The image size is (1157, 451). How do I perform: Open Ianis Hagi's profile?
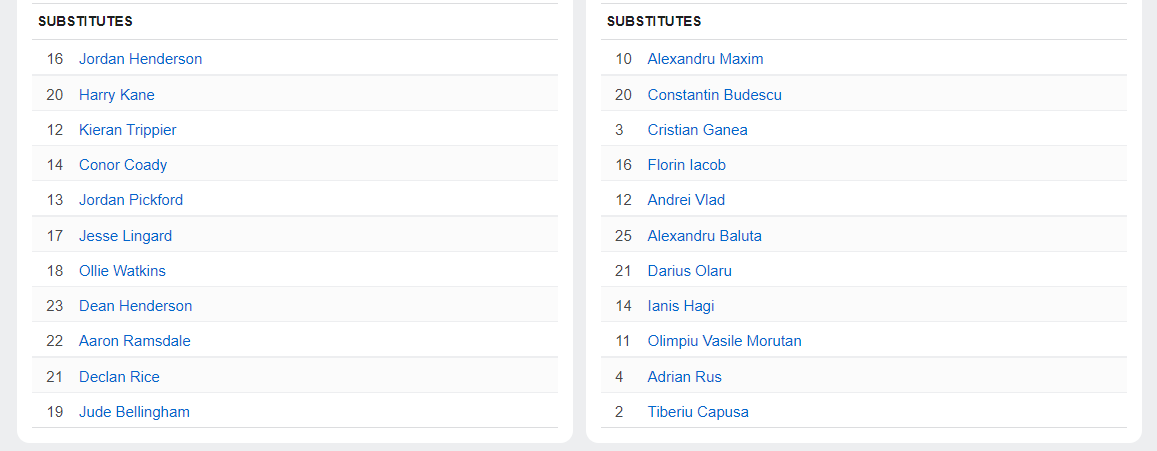(680, 306)
